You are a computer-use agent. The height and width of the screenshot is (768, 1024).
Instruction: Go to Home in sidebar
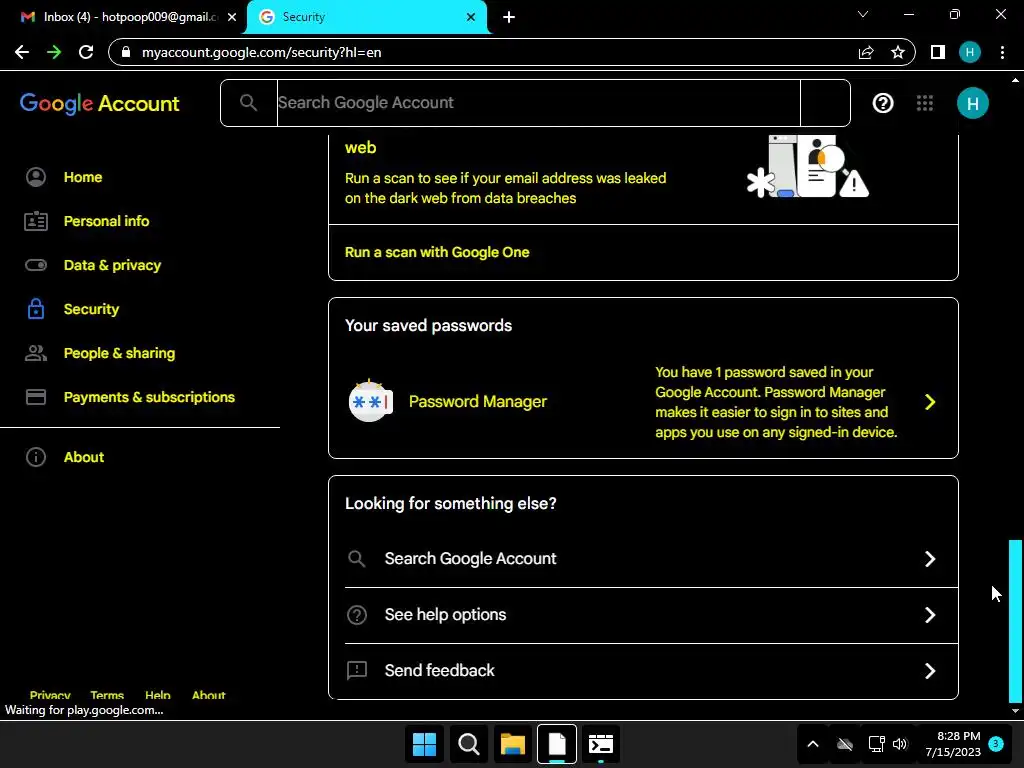pos(83,177)
